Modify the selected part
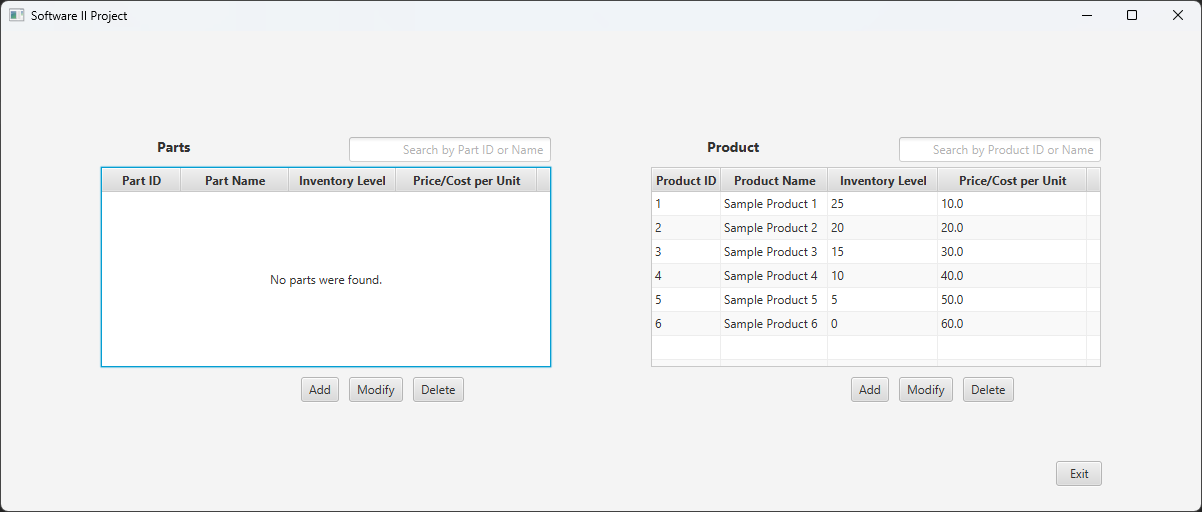Image resolution: width=1202 pixels, height=512 pixels. 376,390
